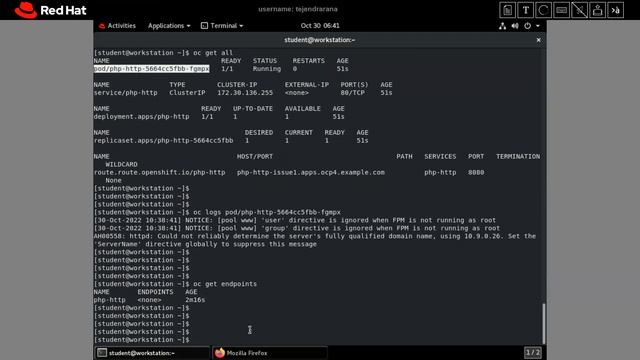Click route.route.openshift.io/php-http text
The height and width of the screenshot is (360, 640).
pyautogui.click(x=159, y=172)
